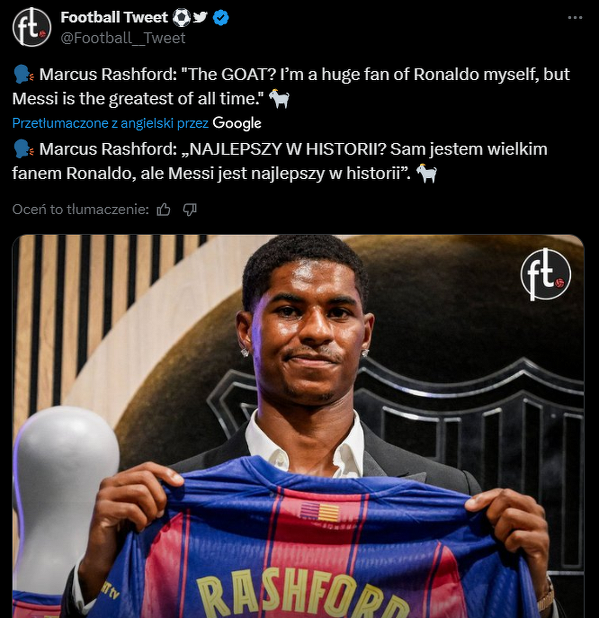599x618 pixels.
Task: Click the speaking head emoji in original tweet
Action: (24, 74)
